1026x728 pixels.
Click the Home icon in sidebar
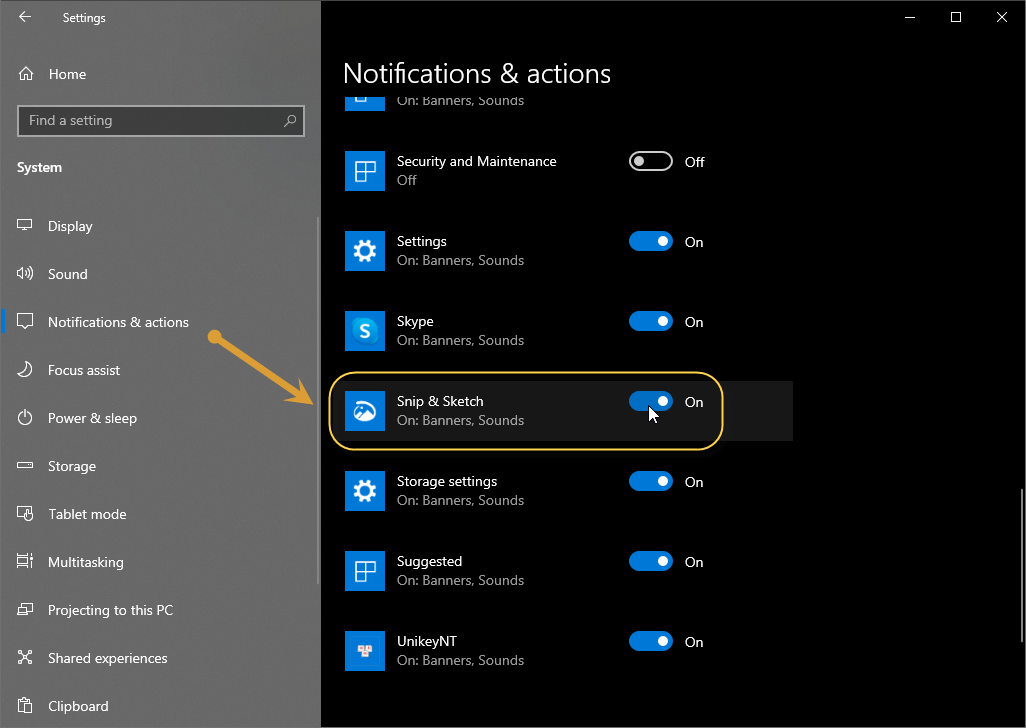pos(26,74)
